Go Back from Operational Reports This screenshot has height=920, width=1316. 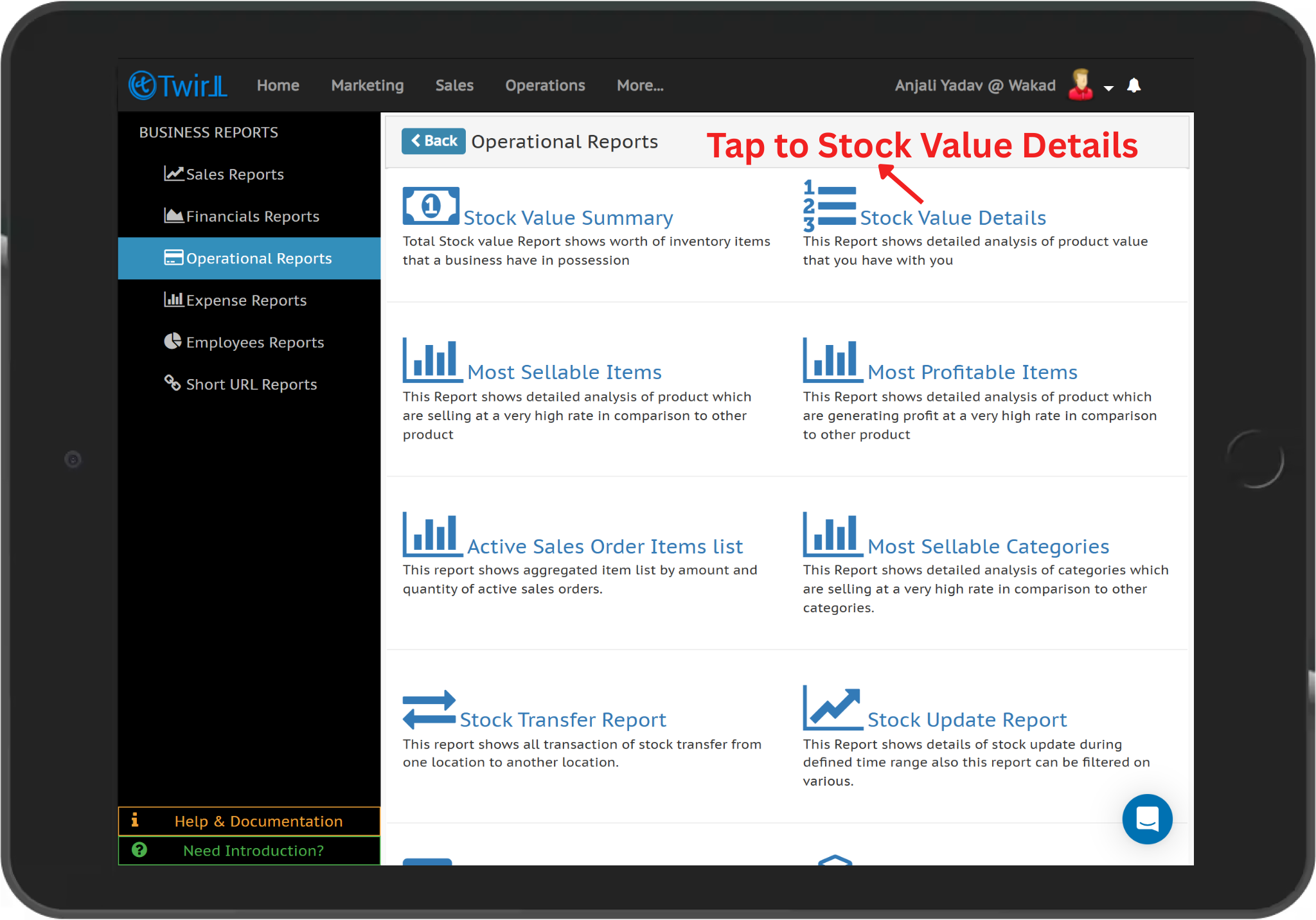tap(434, 141)
